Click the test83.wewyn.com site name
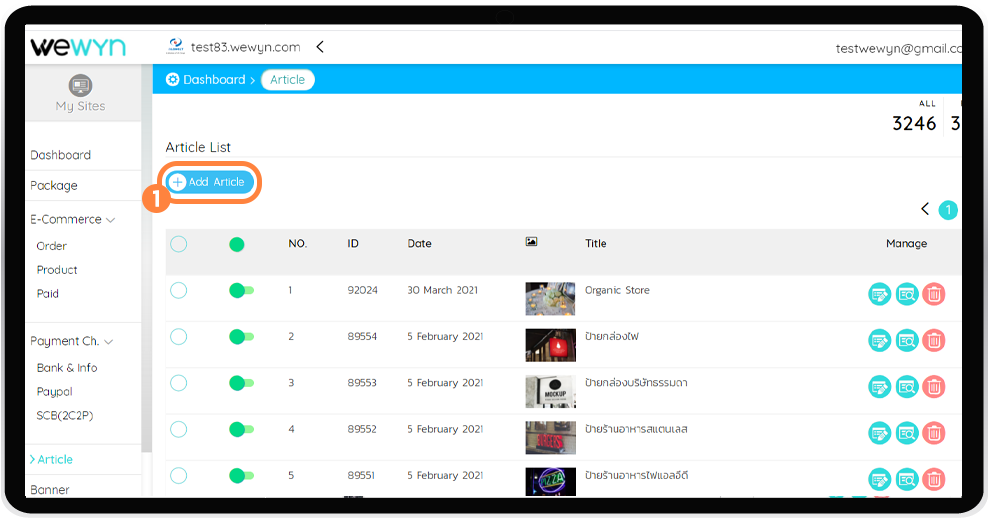 click(x=246, y=47)
